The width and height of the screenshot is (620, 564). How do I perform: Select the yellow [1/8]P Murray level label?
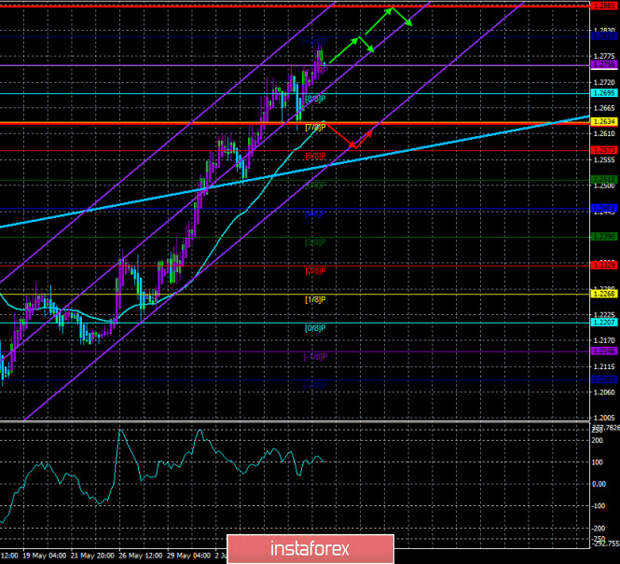[314, 299]
